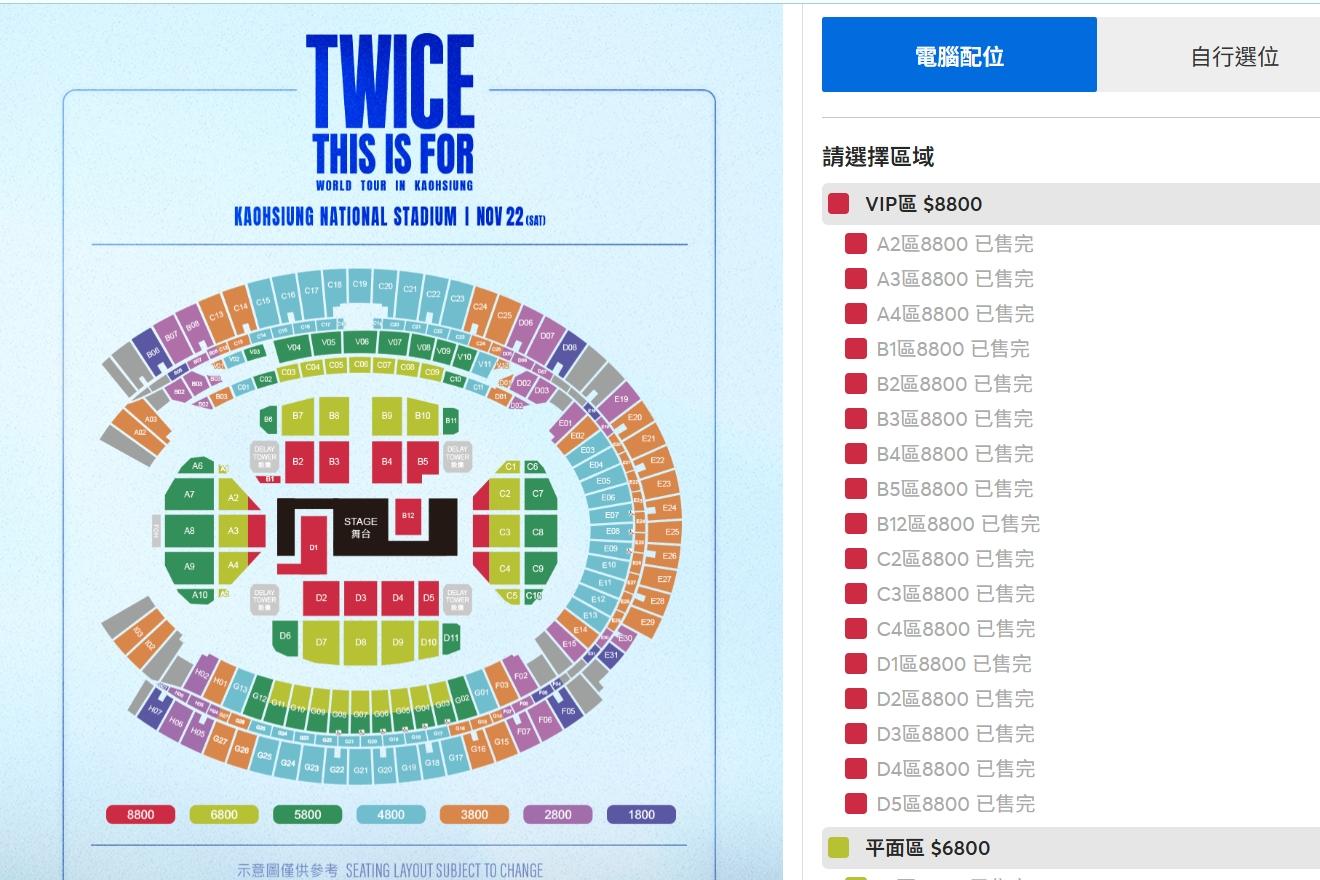Image resolution: width=1320 pixels, height=880 pixels.
Task: Expand the VIP區 $8800 section header
Action: click(x=1071, y=204)
